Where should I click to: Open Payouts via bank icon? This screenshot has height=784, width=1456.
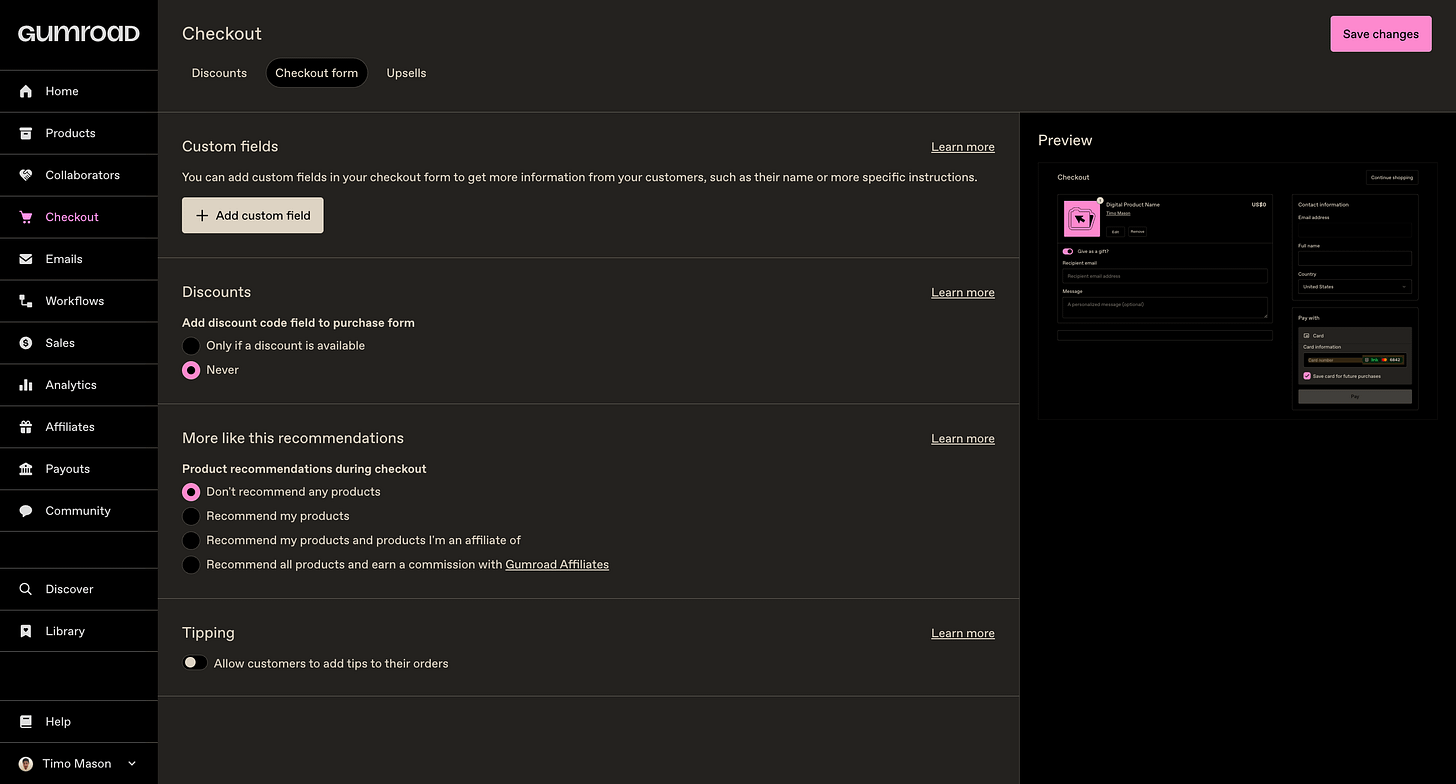(x=26, y=469)
